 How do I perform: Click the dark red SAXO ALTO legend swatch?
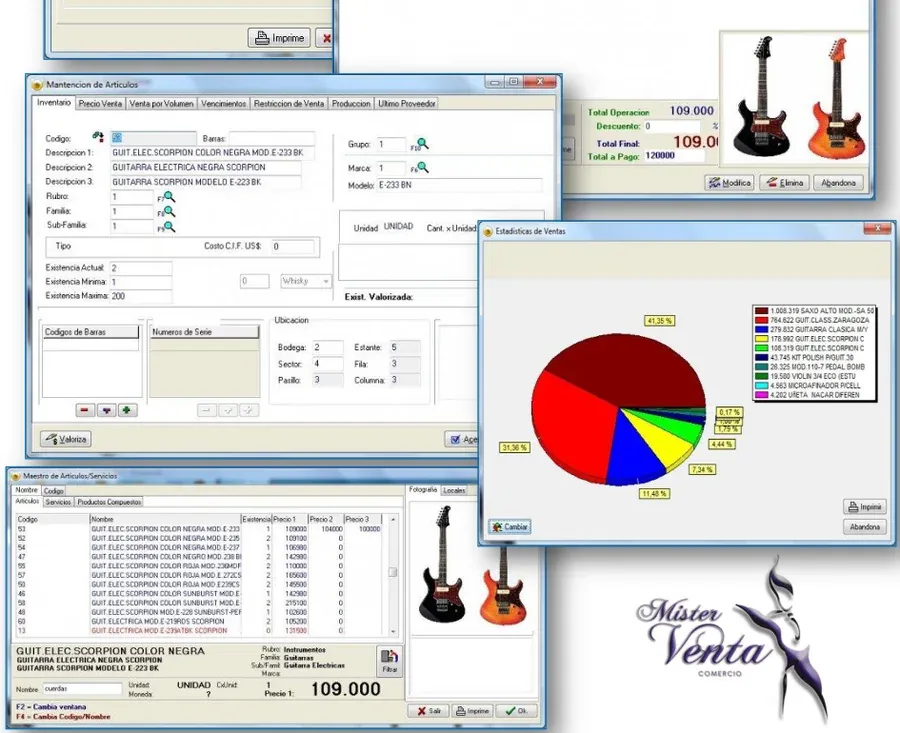click(761, 311)
